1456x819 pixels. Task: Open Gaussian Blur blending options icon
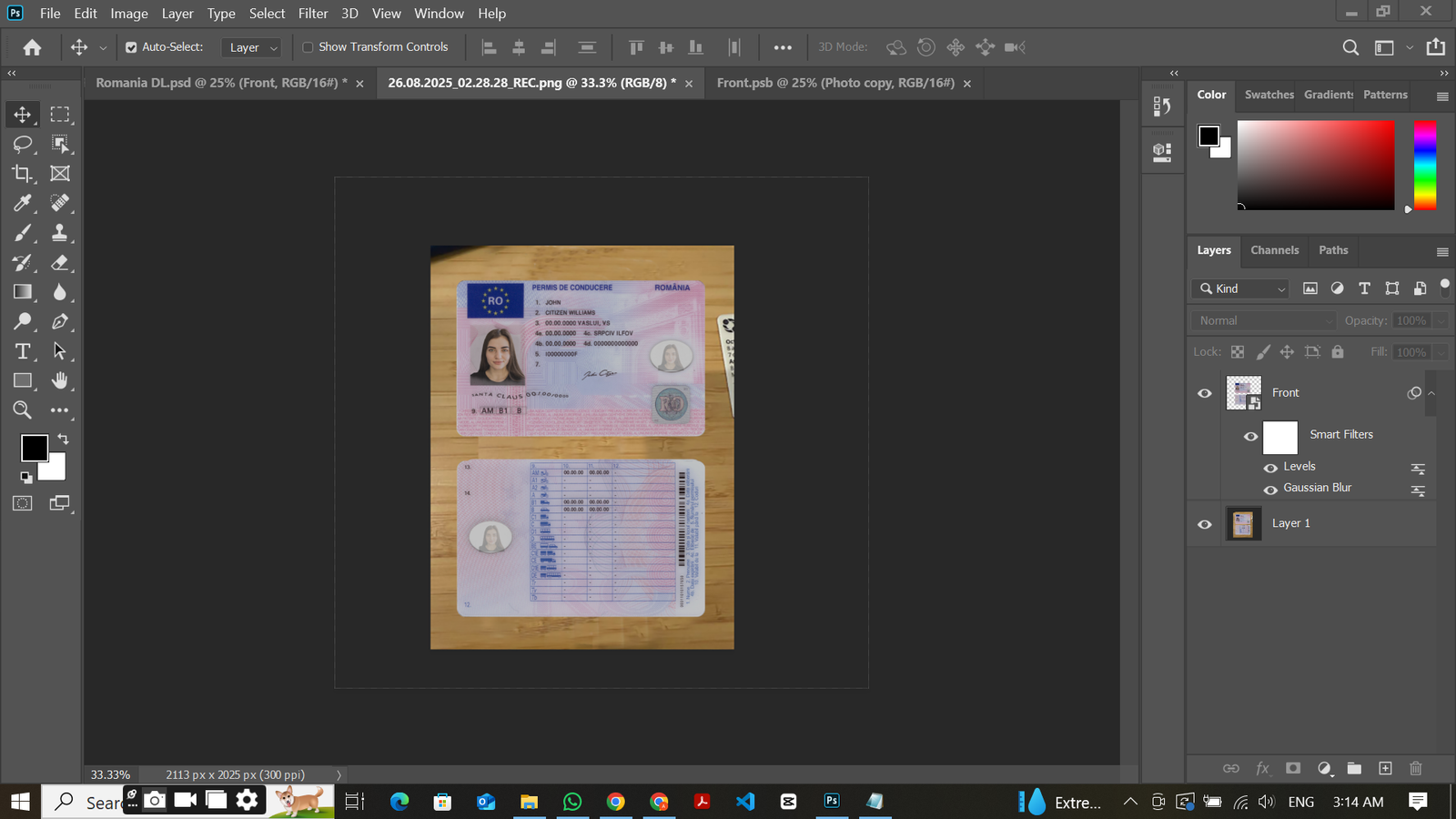(x=1418, y=490)
